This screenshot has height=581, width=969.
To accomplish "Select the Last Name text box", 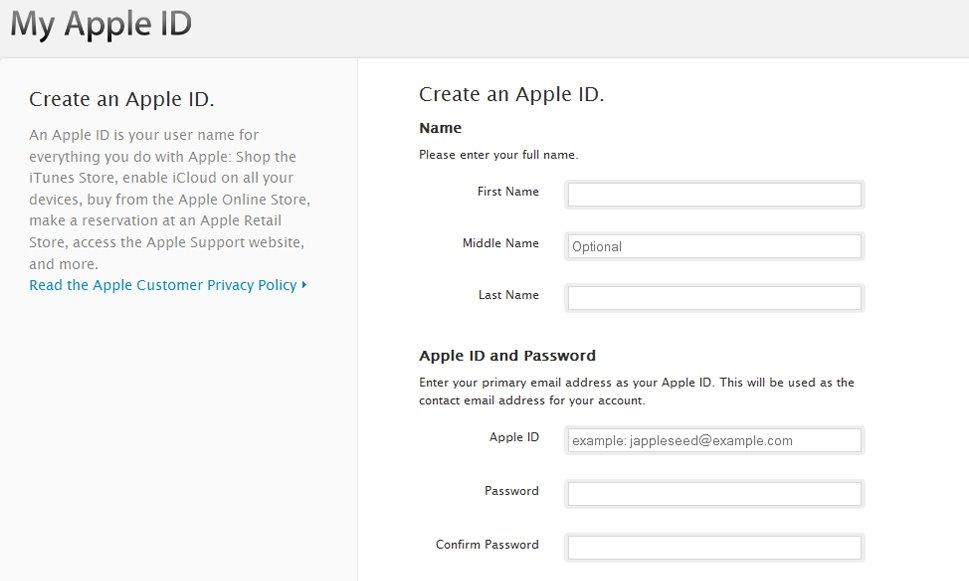I will click(x=714, y=298).
